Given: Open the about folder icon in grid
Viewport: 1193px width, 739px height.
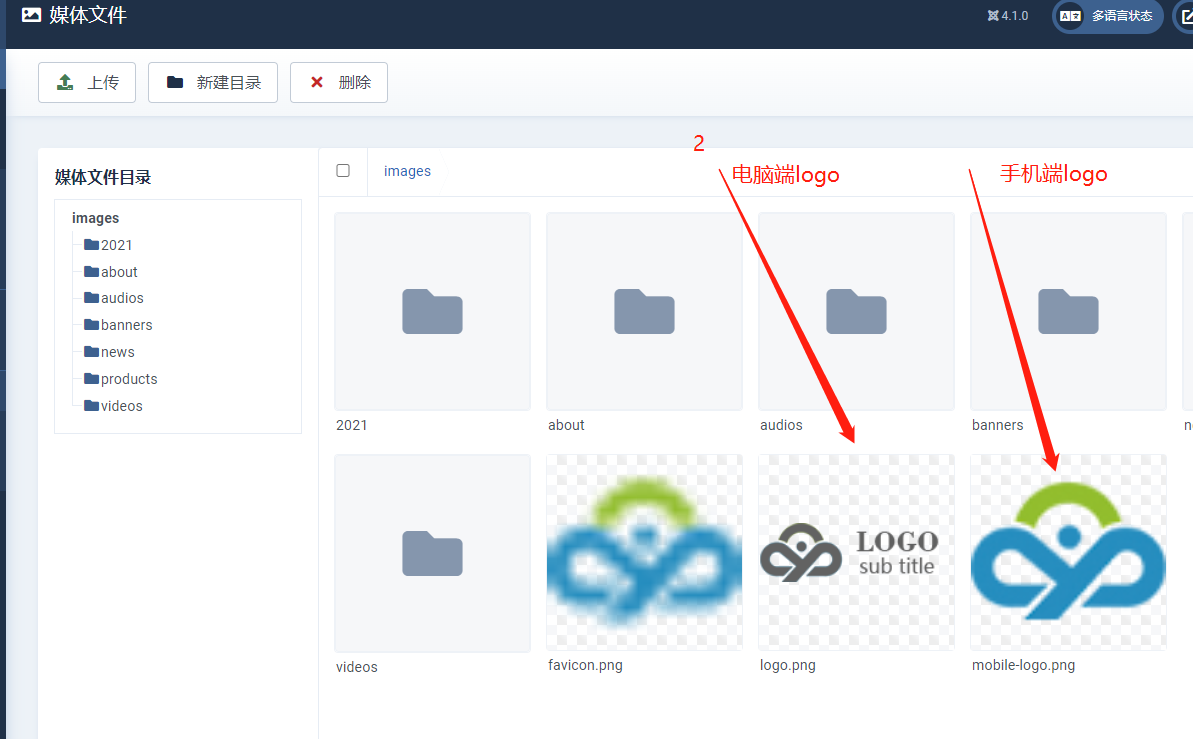Looking at the screenshot, I should click(644, 311).
